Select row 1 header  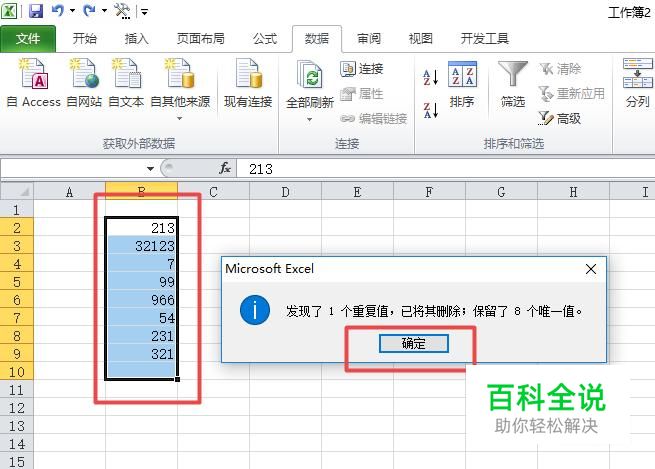point(17,209)
